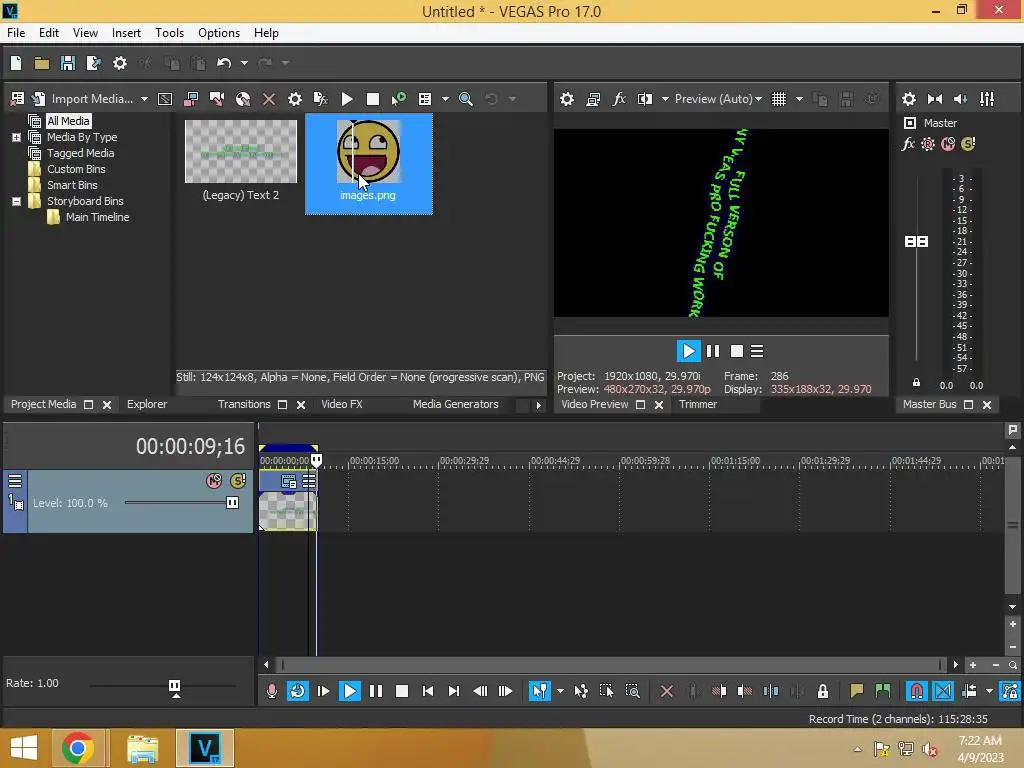Screen dimensions: 1024x768
Task: Open Master FX chain icon
Action: point(908,144)
